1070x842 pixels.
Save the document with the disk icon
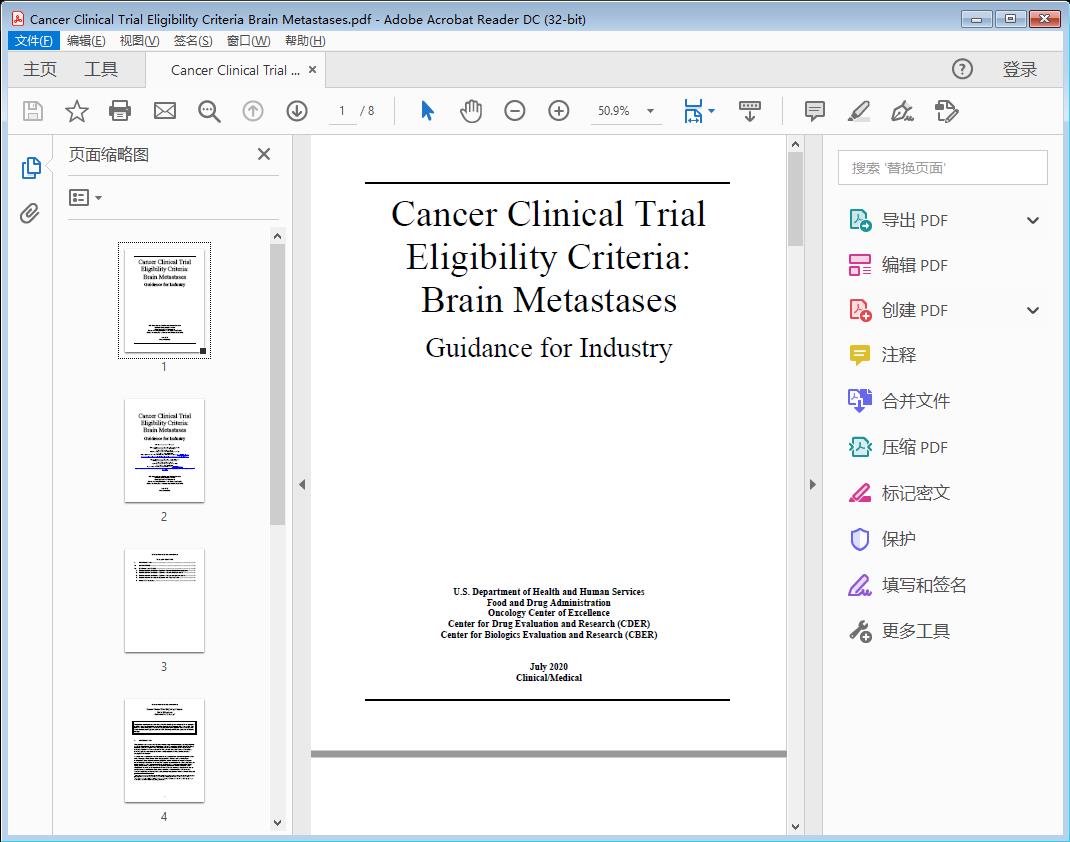[31, 110]
